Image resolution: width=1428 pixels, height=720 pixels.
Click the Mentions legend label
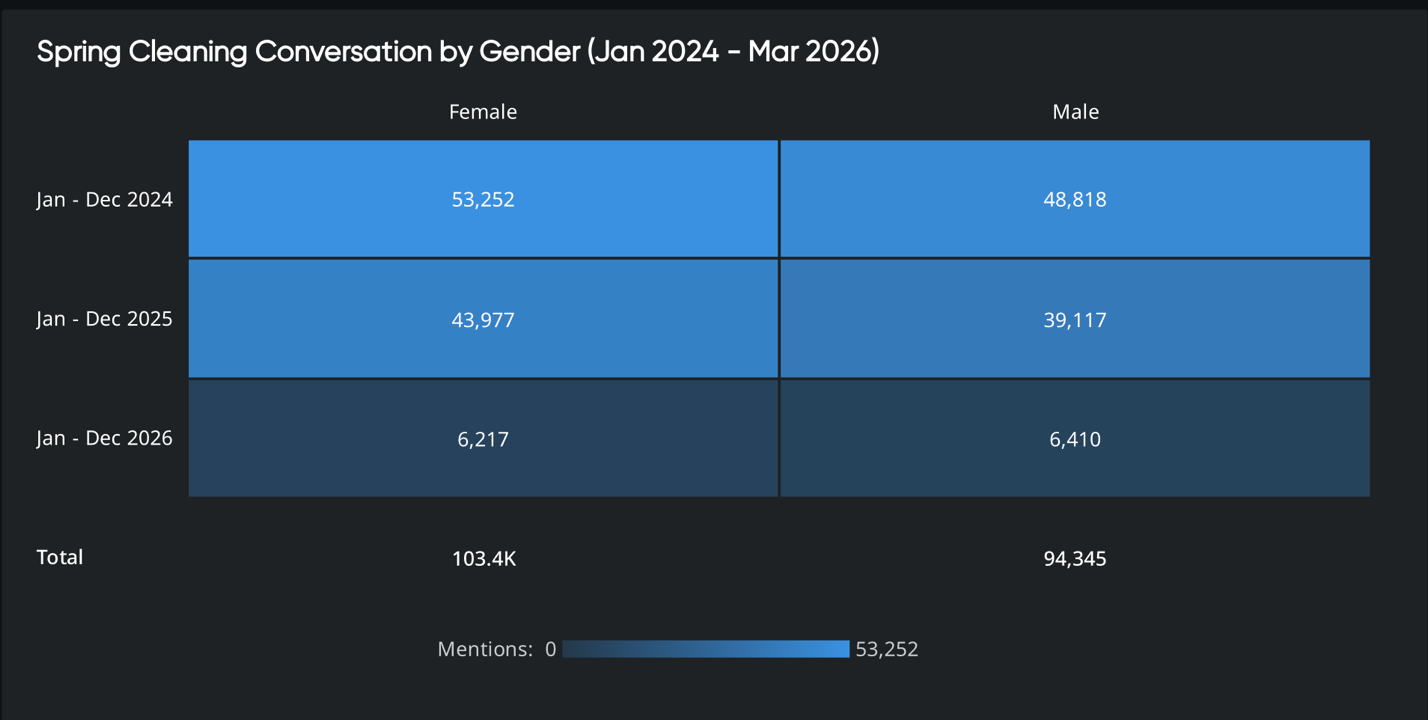pos(485,649)
